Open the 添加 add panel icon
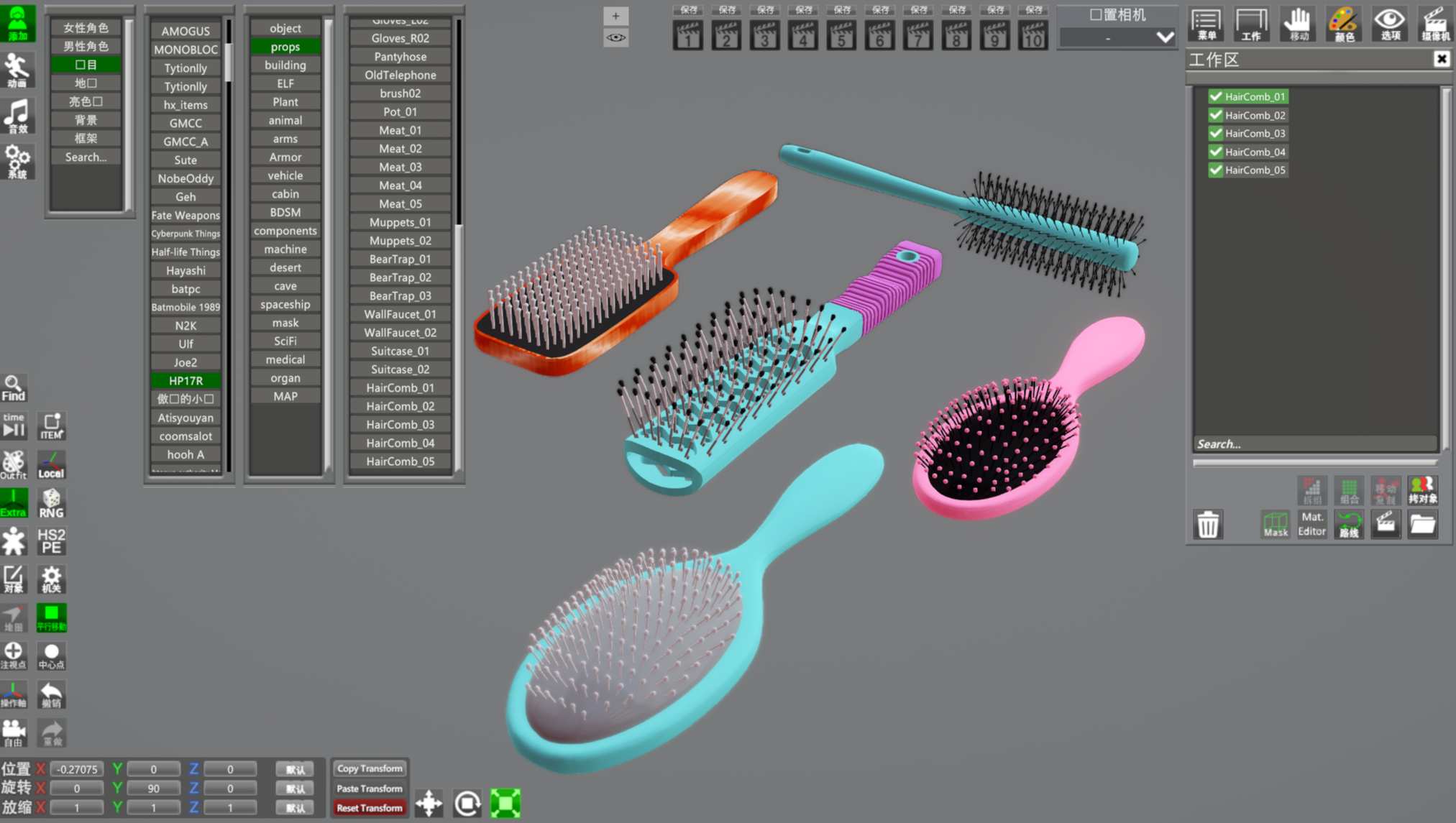Screen dimensions: 1456x823 (17, 23)
